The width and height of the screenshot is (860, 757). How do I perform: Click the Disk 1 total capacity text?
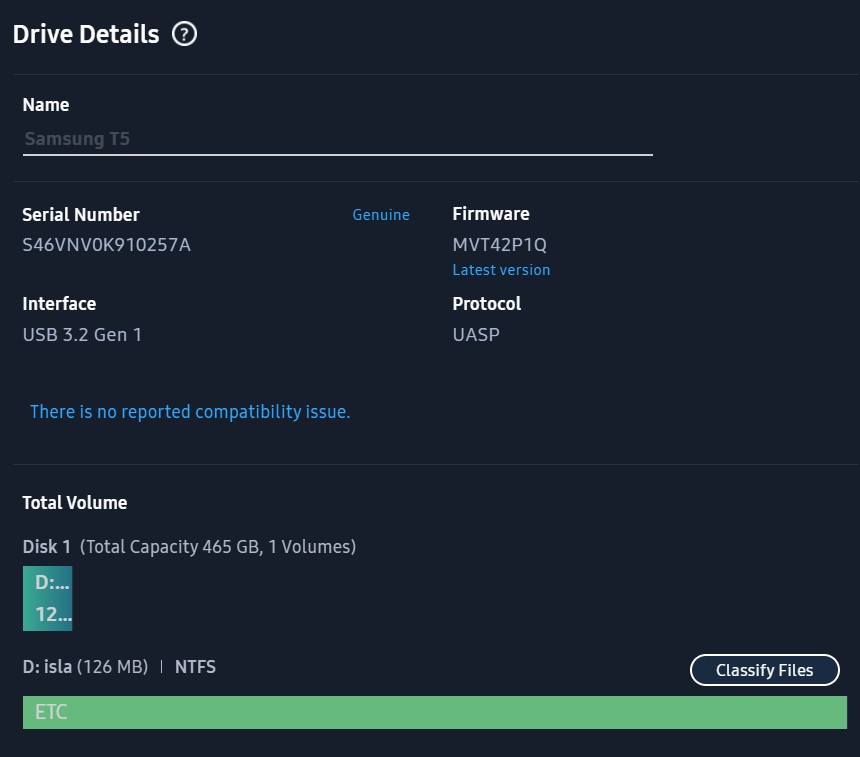click(189, 547)
